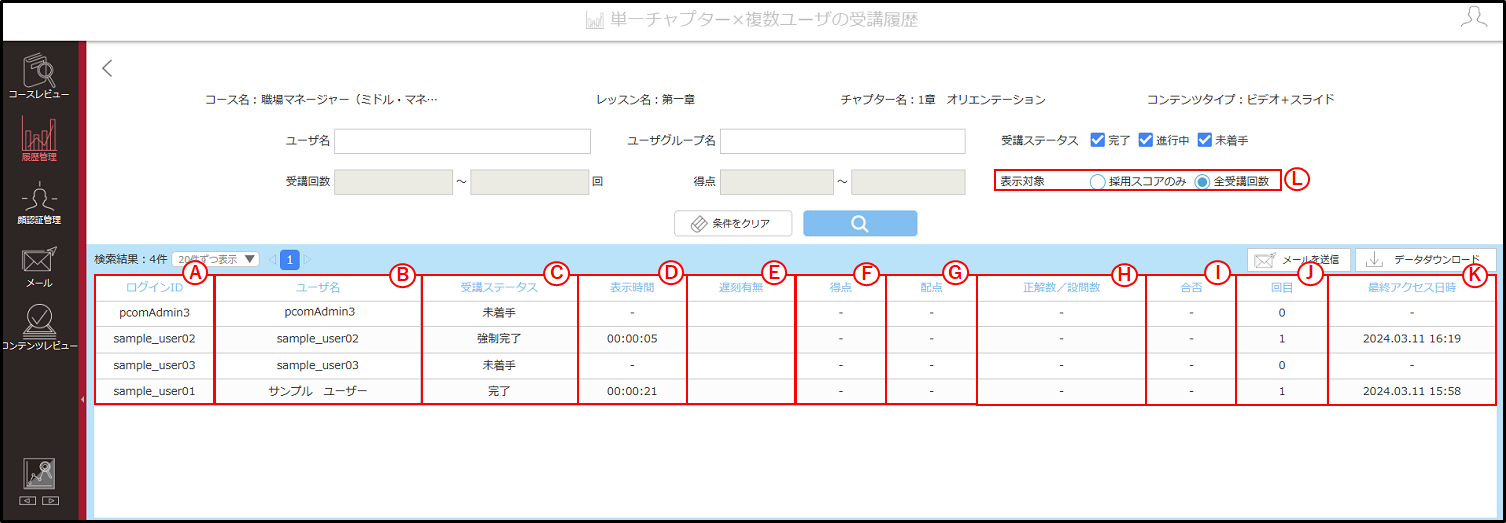Toggle the 完了 status checkbox
Screen dimensions: 1506x523
tap(1097, 140)
